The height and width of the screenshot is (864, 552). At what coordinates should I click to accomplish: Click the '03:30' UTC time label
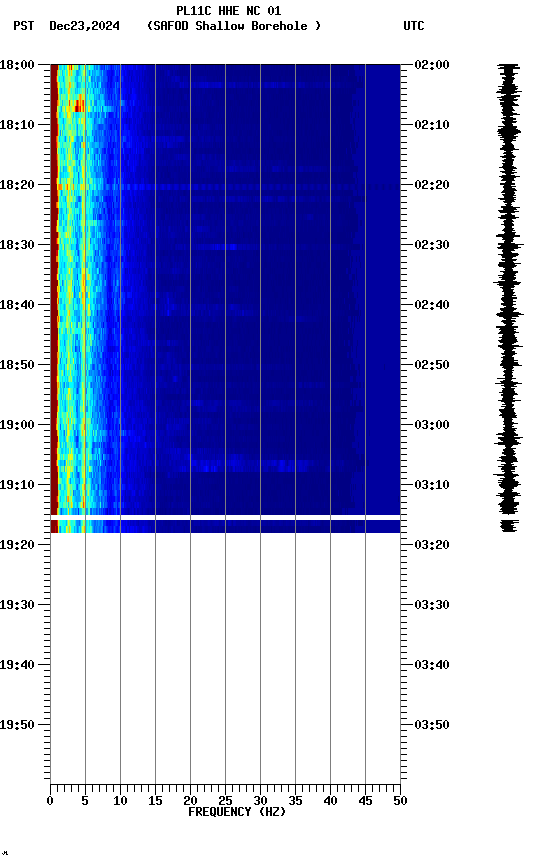pos(432,605)
